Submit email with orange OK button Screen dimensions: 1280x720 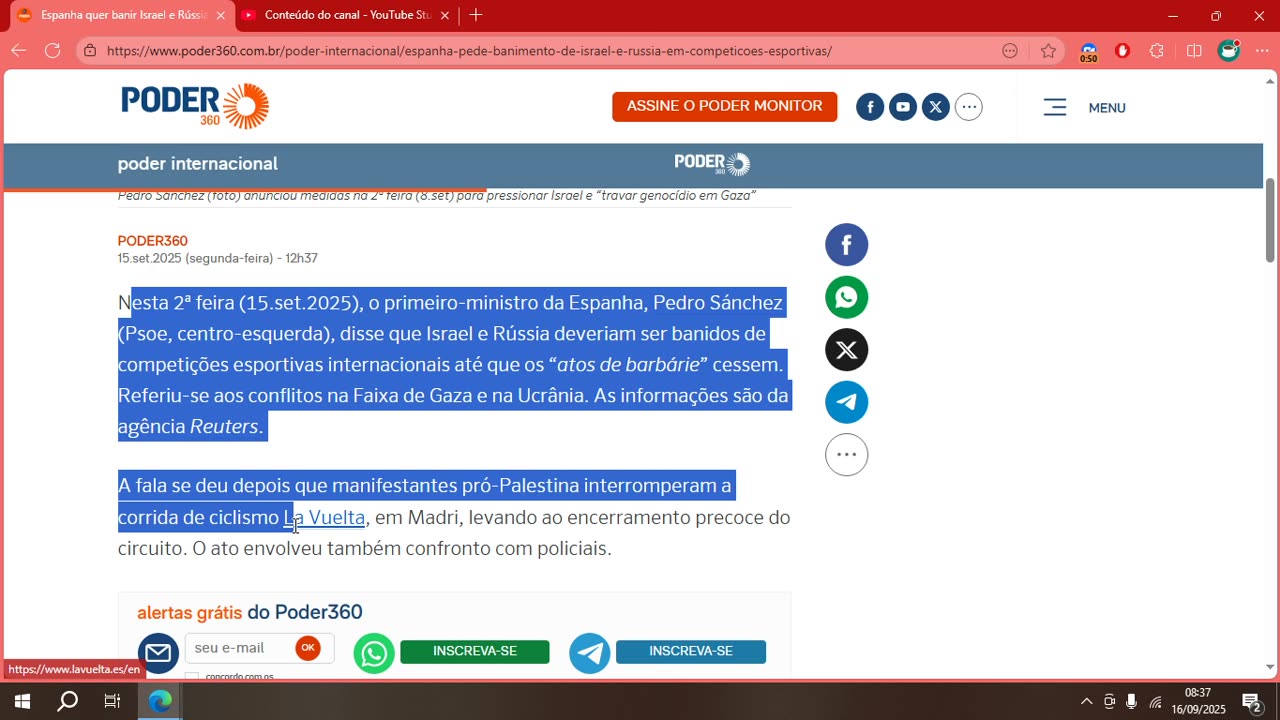click(308, 648)
